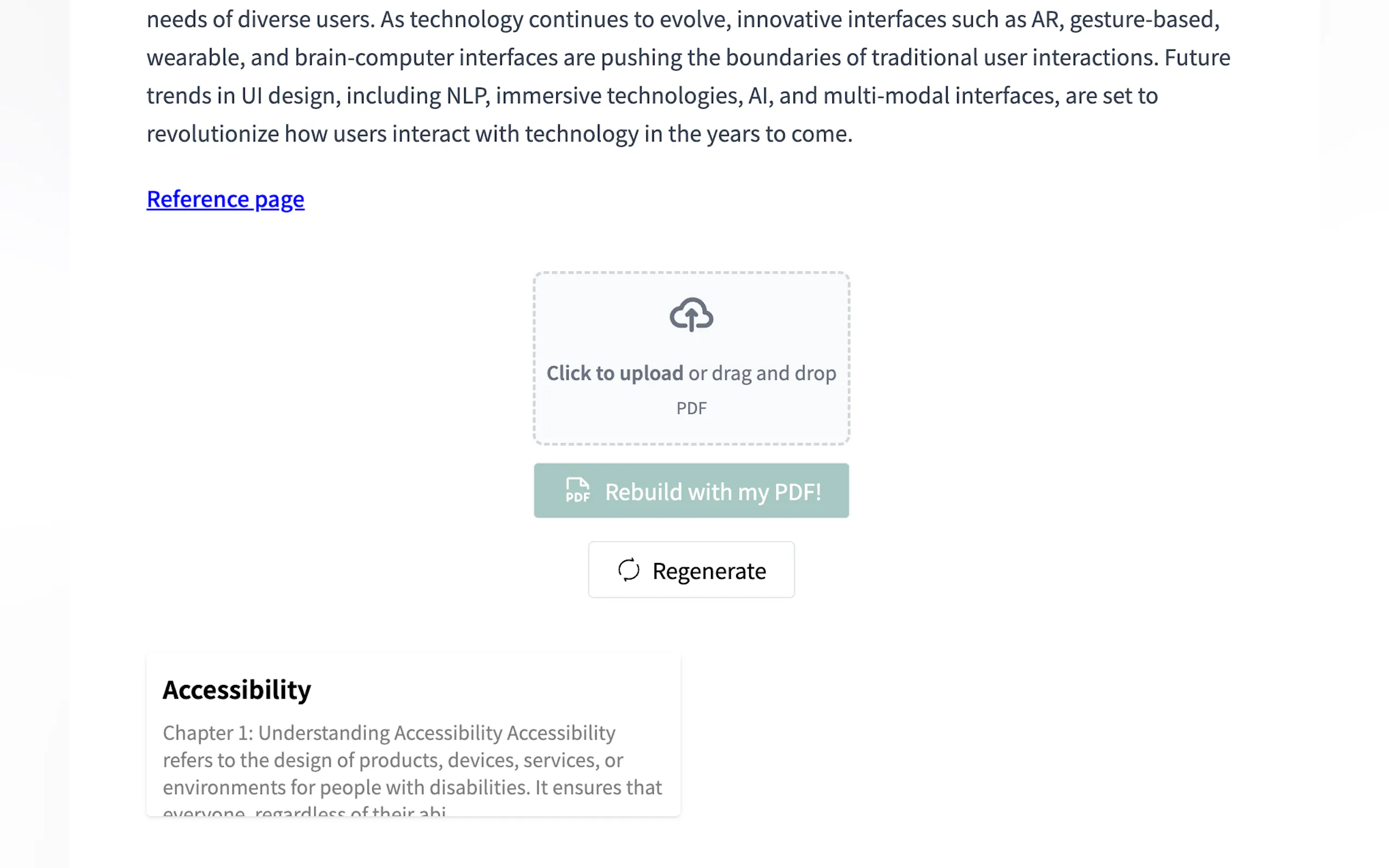
Task: Click the "trends in UI design" paragraph line
Action: coord(242,96)
